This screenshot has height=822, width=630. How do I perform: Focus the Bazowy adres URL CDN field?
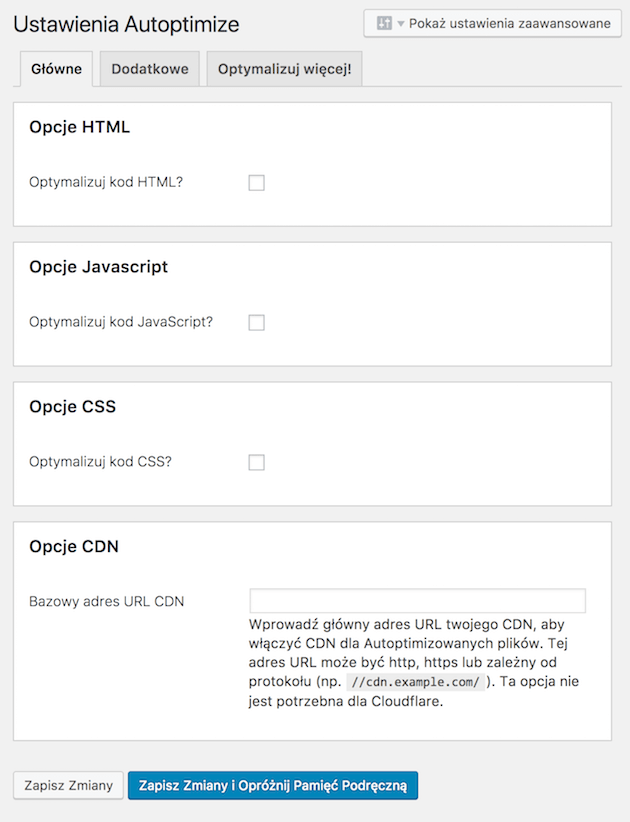[x=418, y=601]
